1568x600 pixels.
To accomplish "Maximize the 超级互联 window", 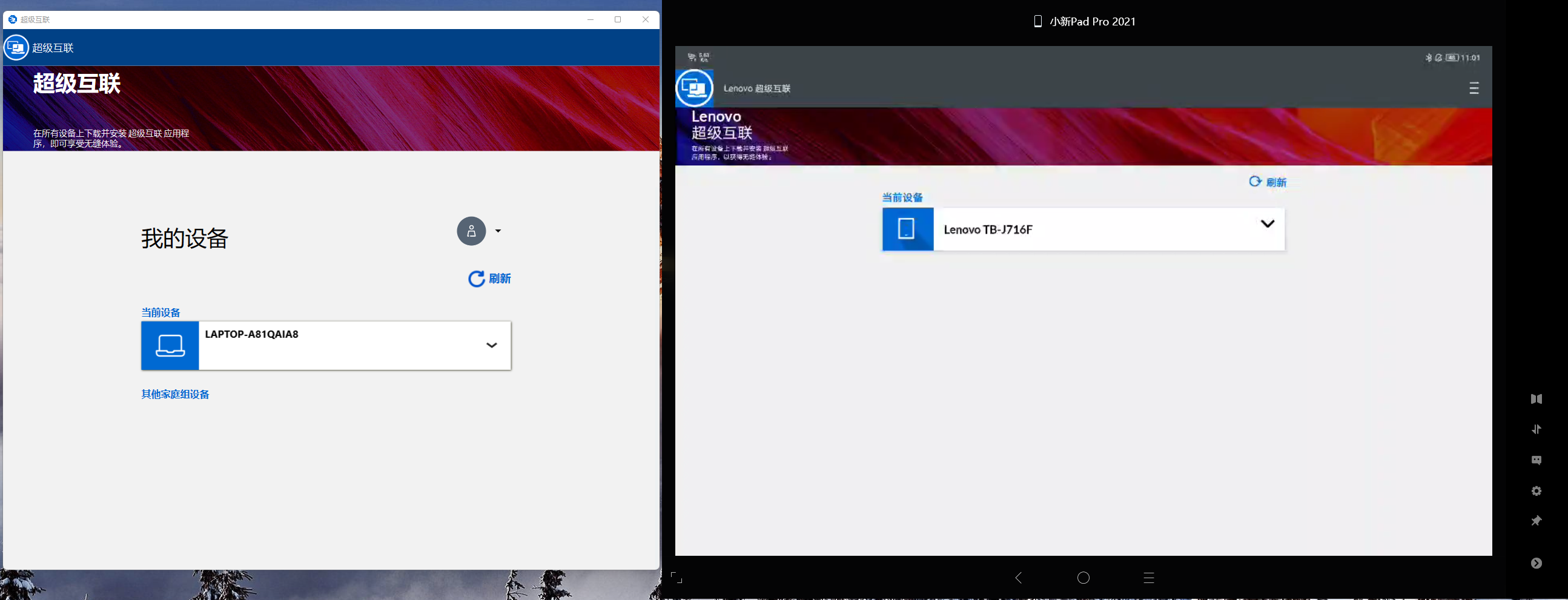I will pyautogui.click(x=618, y=19).
